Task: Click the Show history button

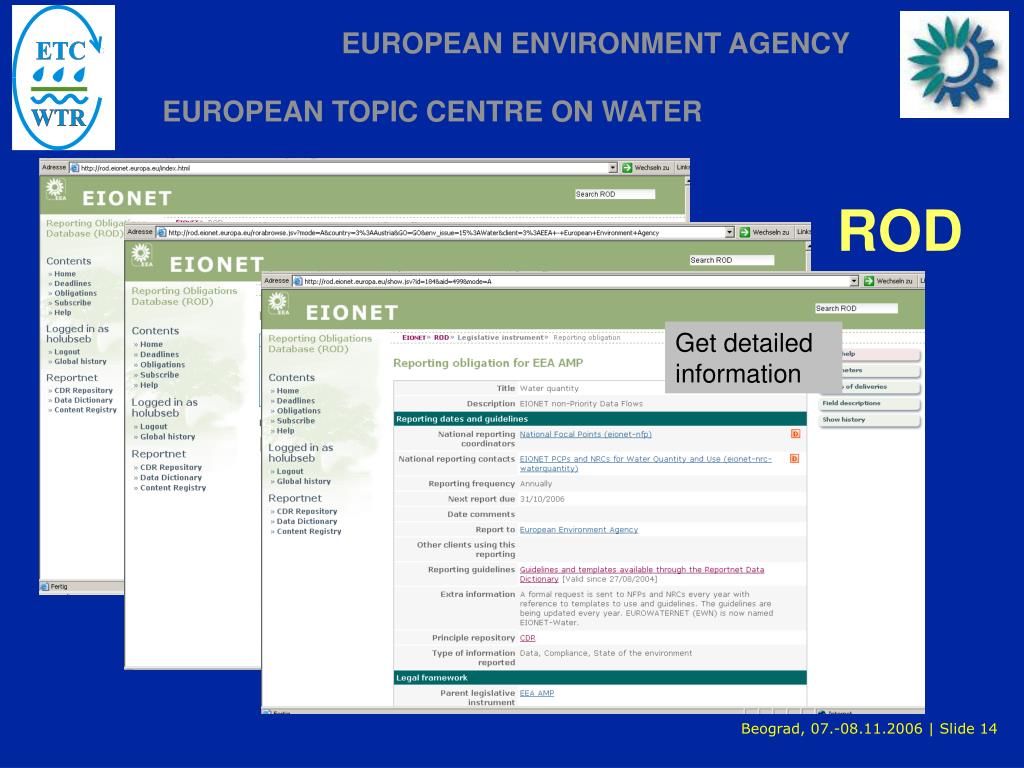Action: (869, 420)
